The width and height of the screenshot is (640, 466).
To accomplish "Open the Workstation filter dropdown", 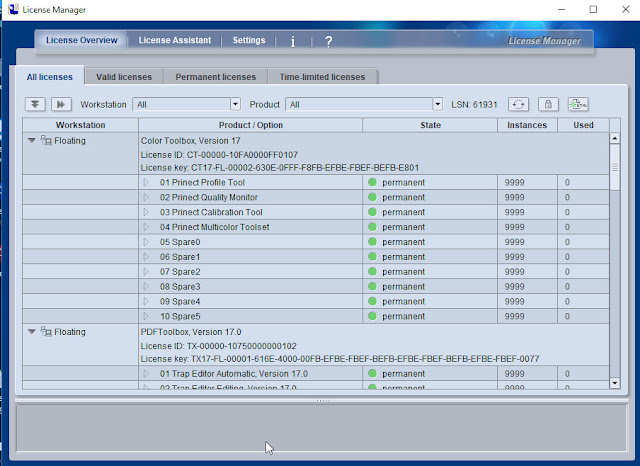I will tap(235, 104).
